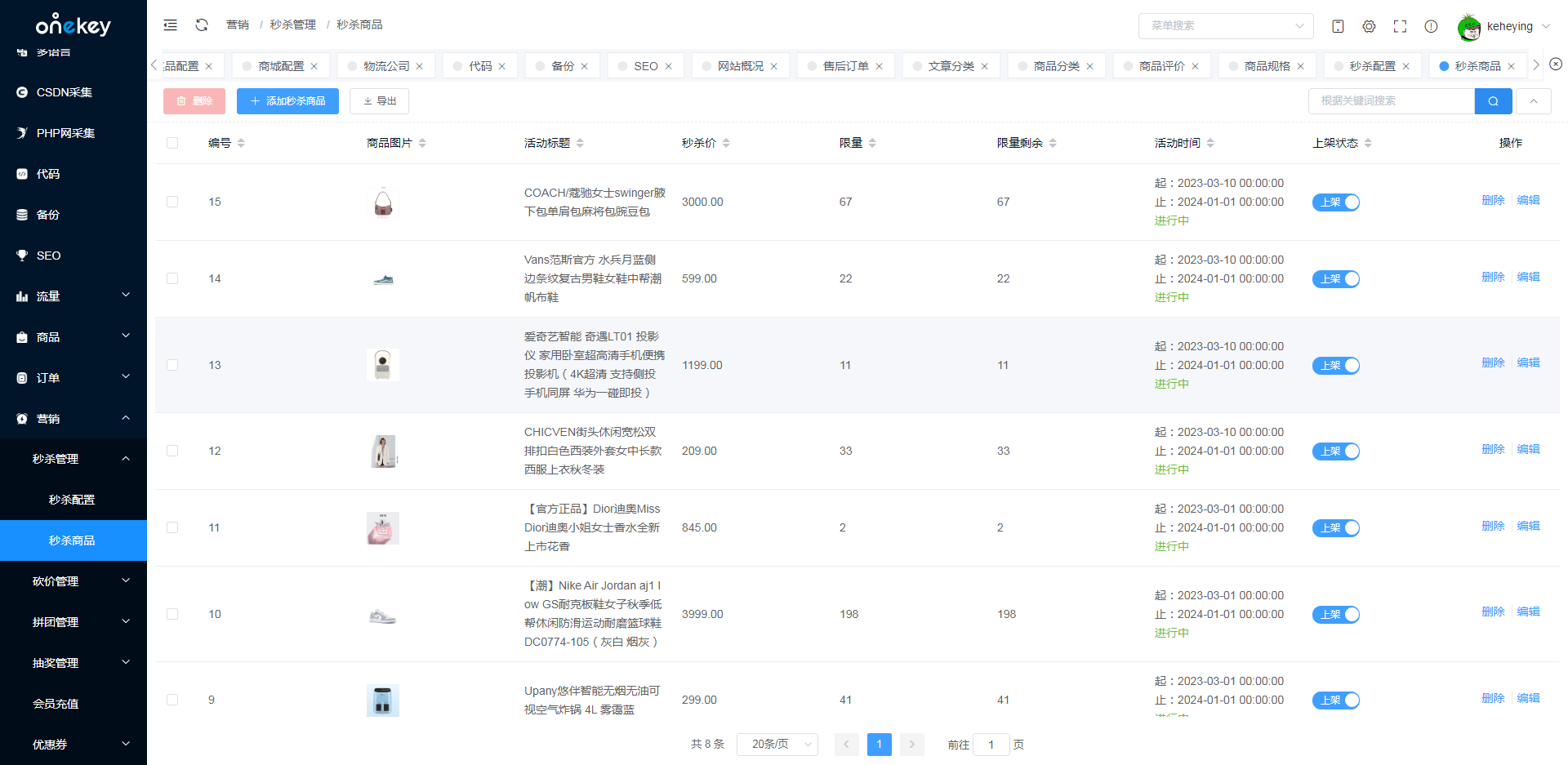Sort by 限量 column arrows
This screenshot has height=765, width=1568.
pos(872,143)
